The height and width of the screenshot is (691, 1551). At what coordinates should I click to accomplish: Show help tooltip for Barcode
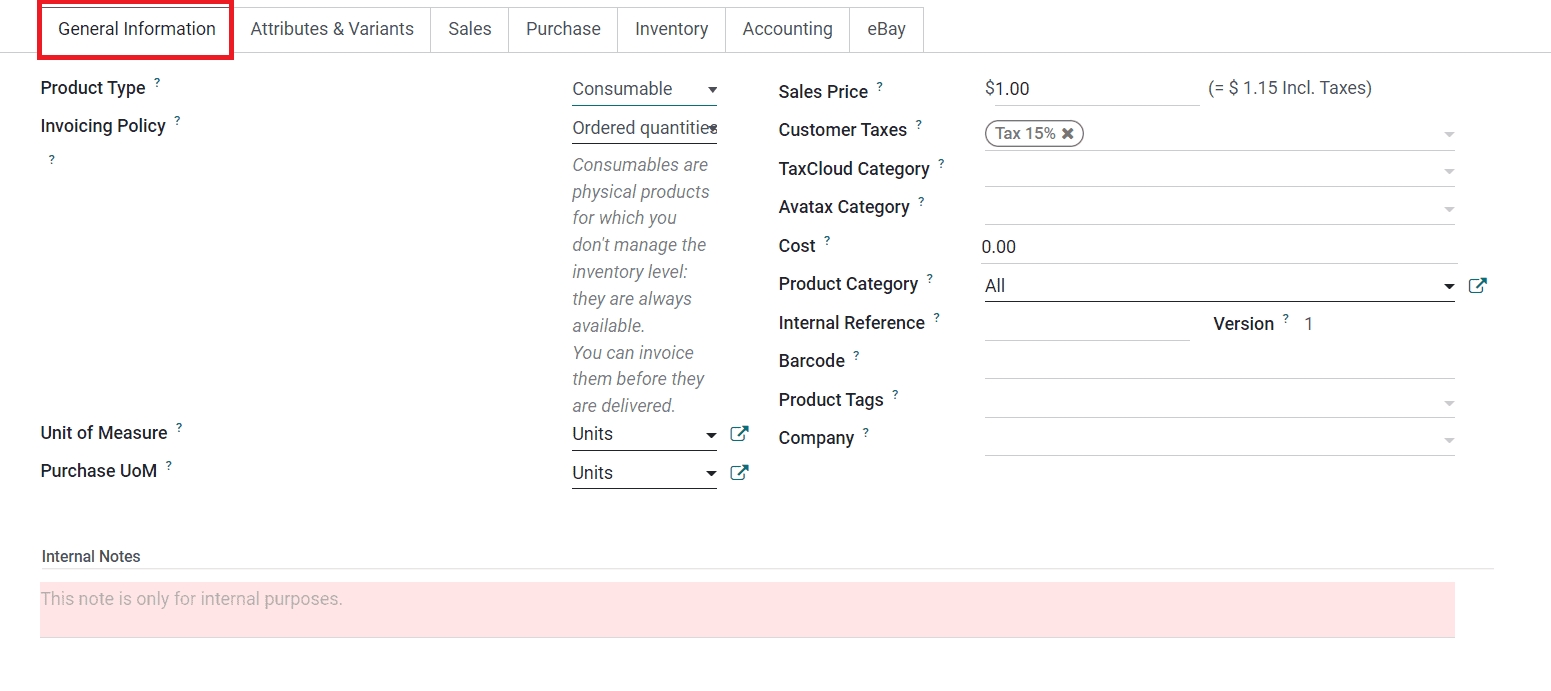coord(856,356)
